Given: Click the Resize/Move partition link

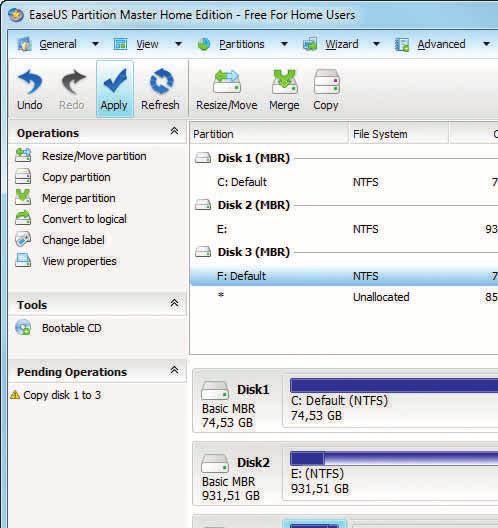Looking at the screenshot, I should click(x=94, y=156).
